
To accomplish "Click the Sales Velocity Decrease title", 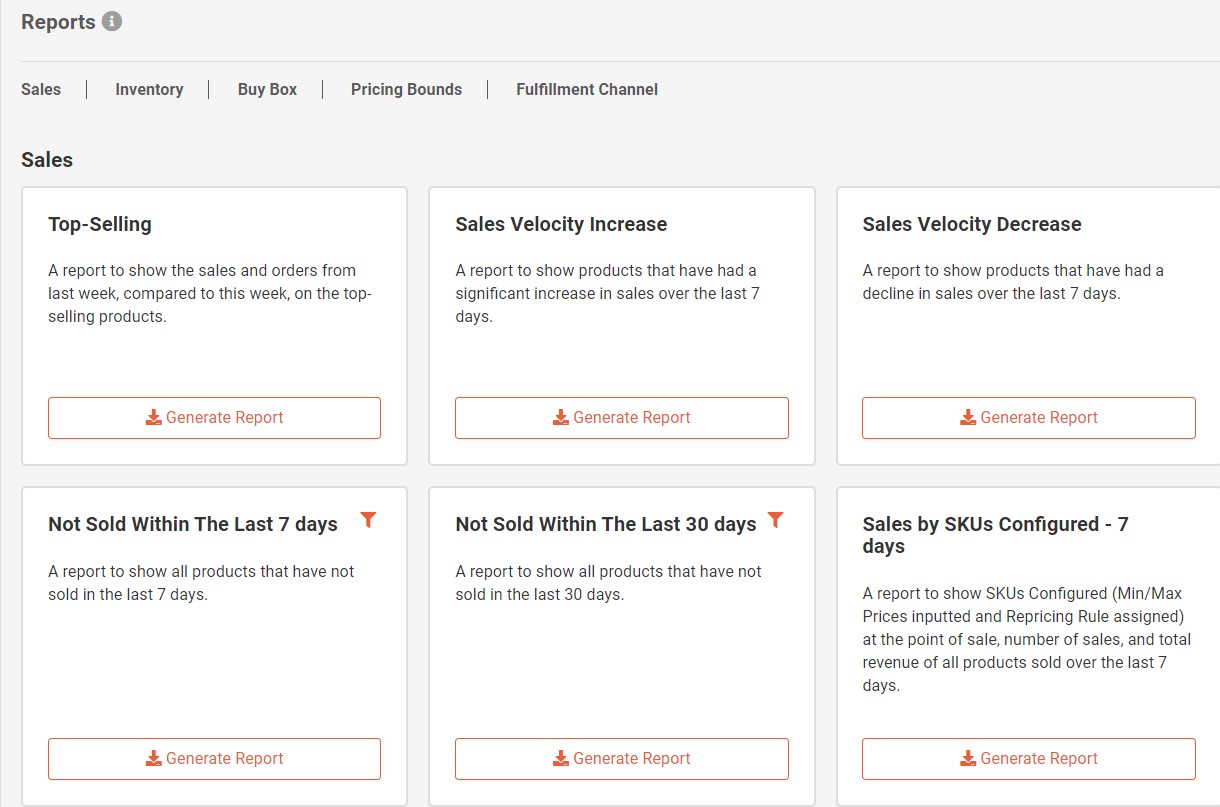I will [x=972, y=224].
